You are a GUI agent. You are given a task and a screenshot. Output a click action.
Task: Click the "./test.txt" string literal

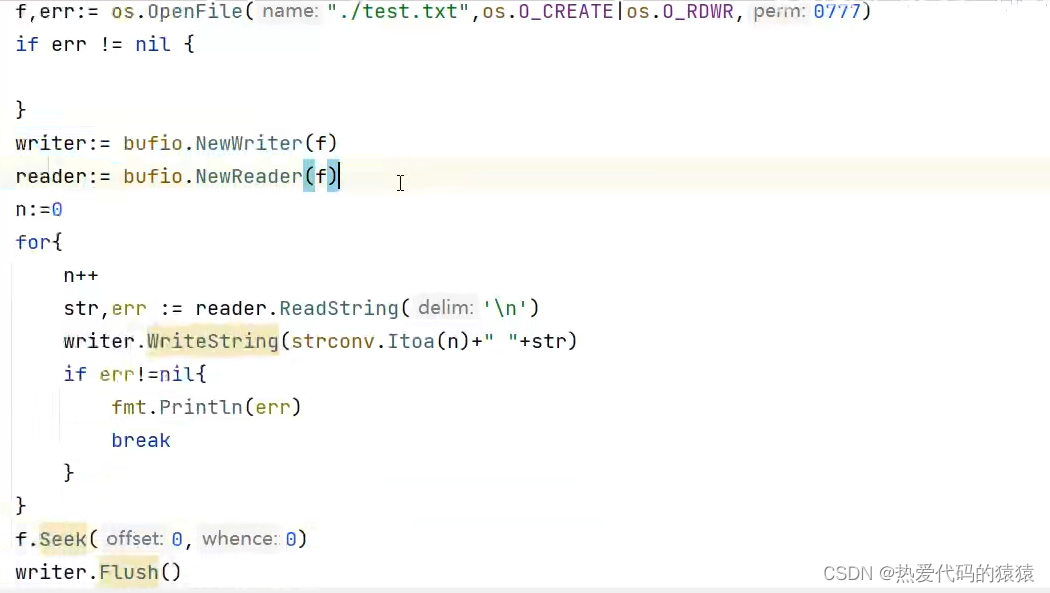tap(398, 12)
